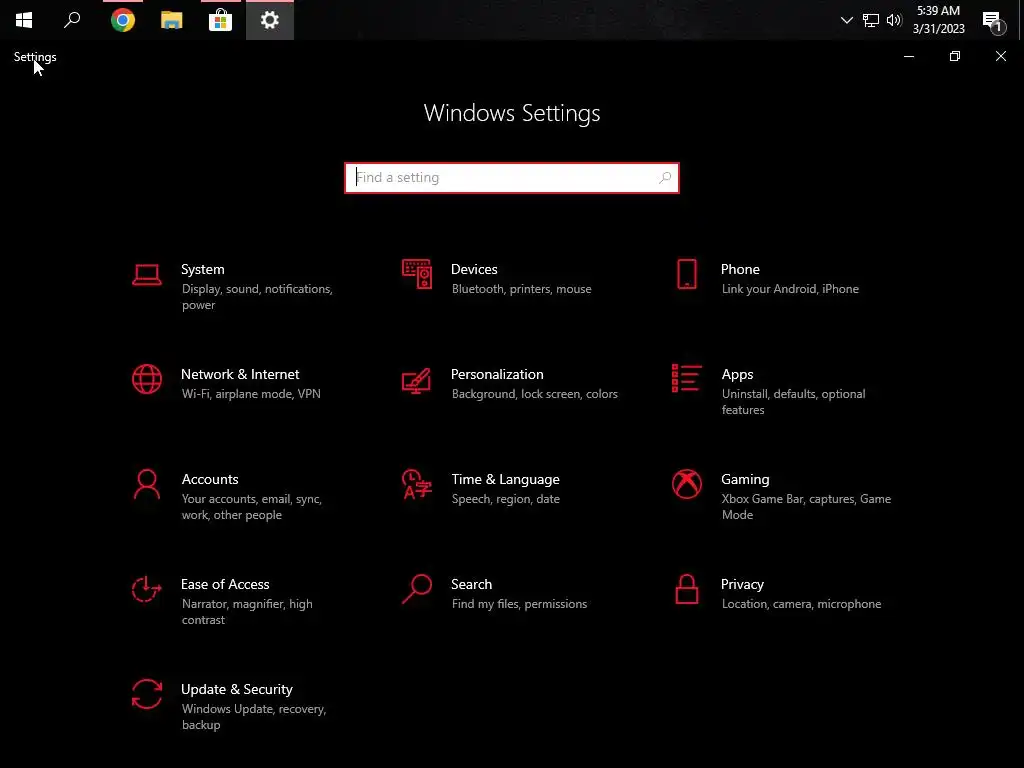Click 'Your accounts, email, sync' description
Viewport: 1024px width, 768px height.
click(251, 507)
